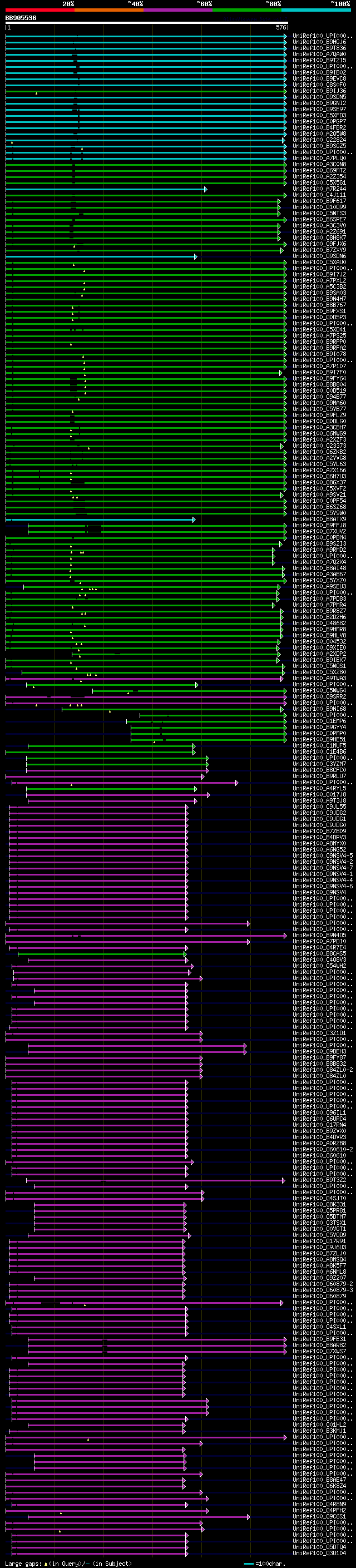This screenshot has width=356, height=1568.
Task: Click the label UniRef100_A9TWA3
Action: 319,678
